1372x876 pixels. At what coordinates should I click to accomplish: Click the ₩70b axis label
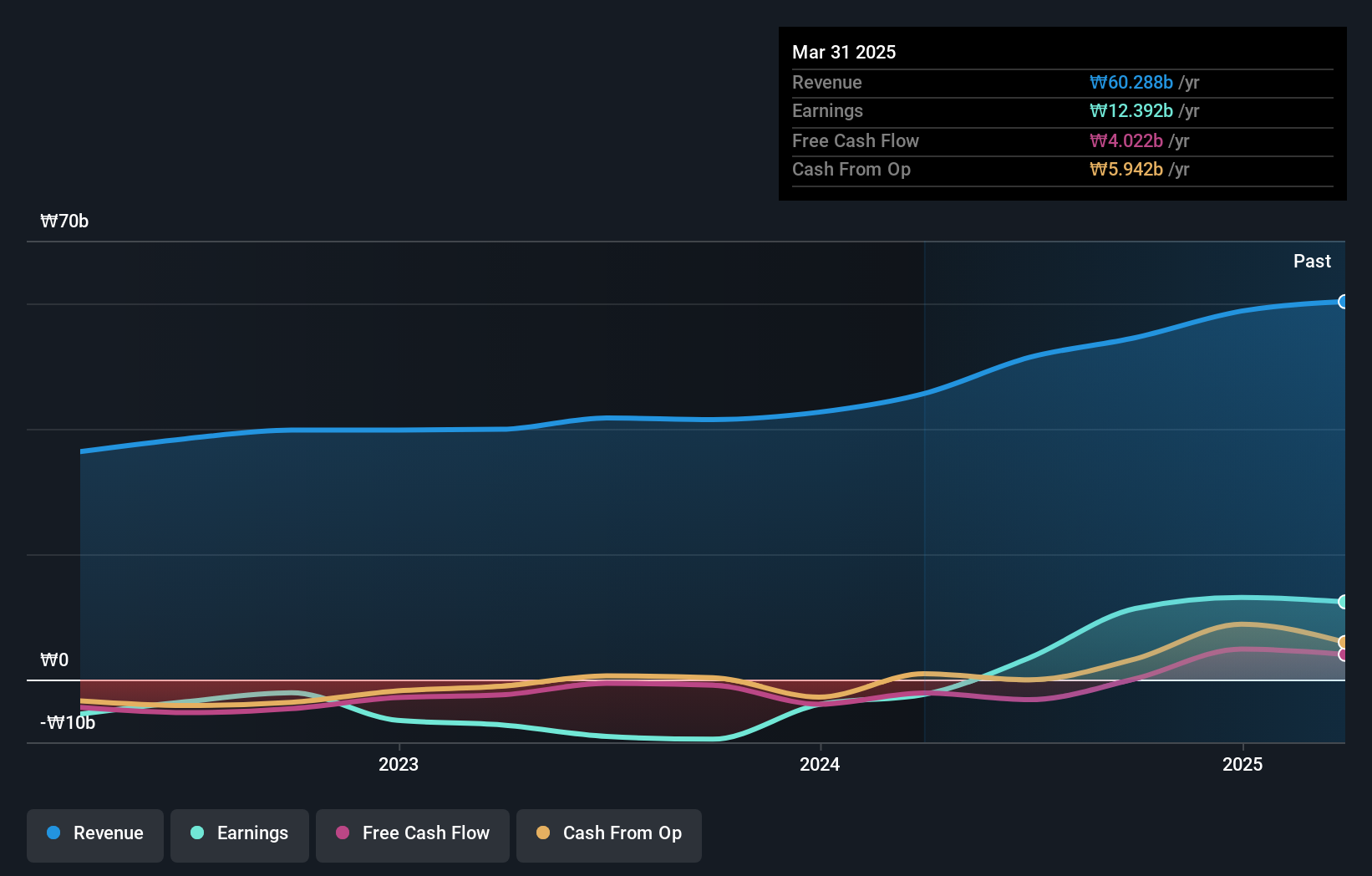point(64,221)
